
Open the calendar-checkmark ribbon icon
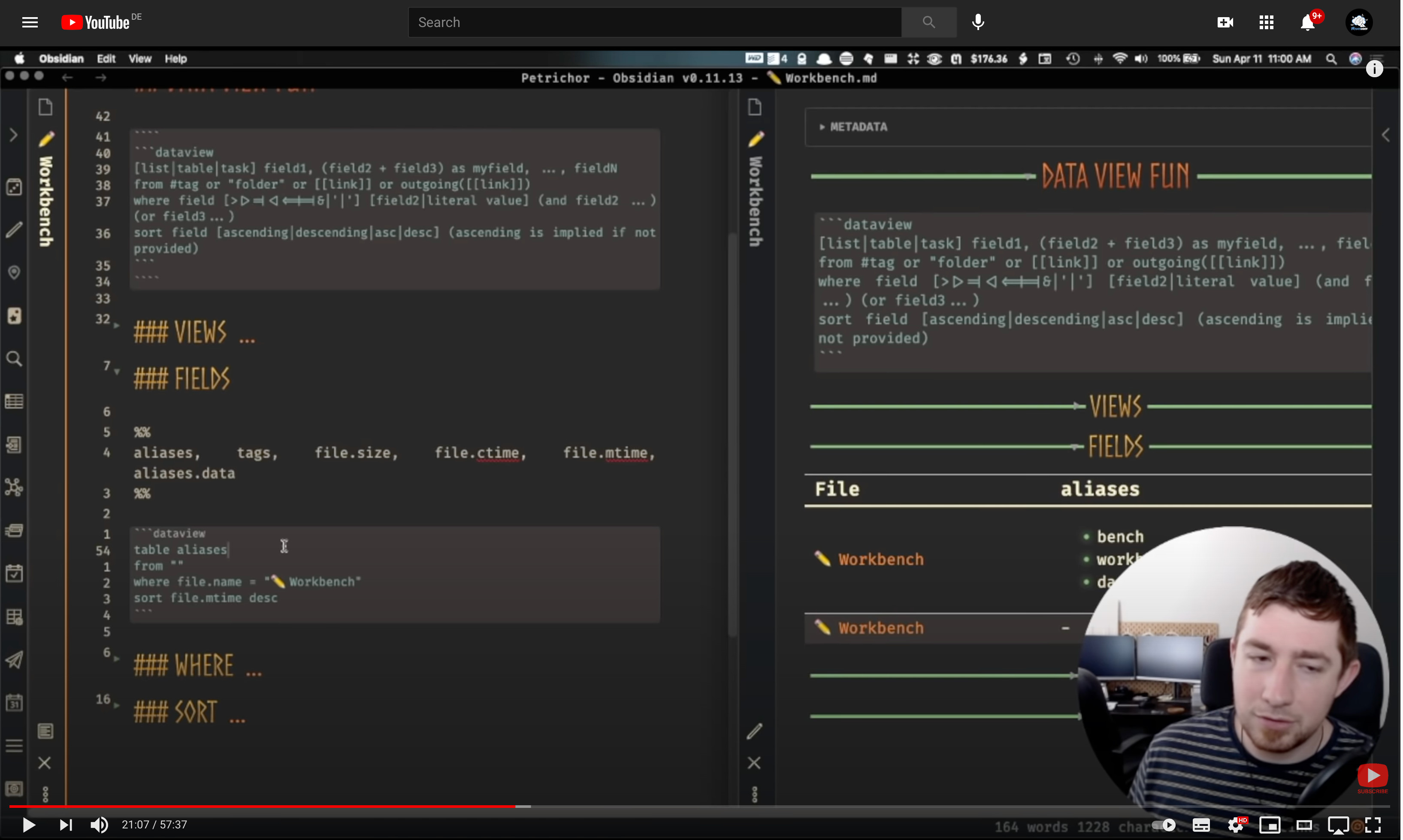click(x=14, y=574)
